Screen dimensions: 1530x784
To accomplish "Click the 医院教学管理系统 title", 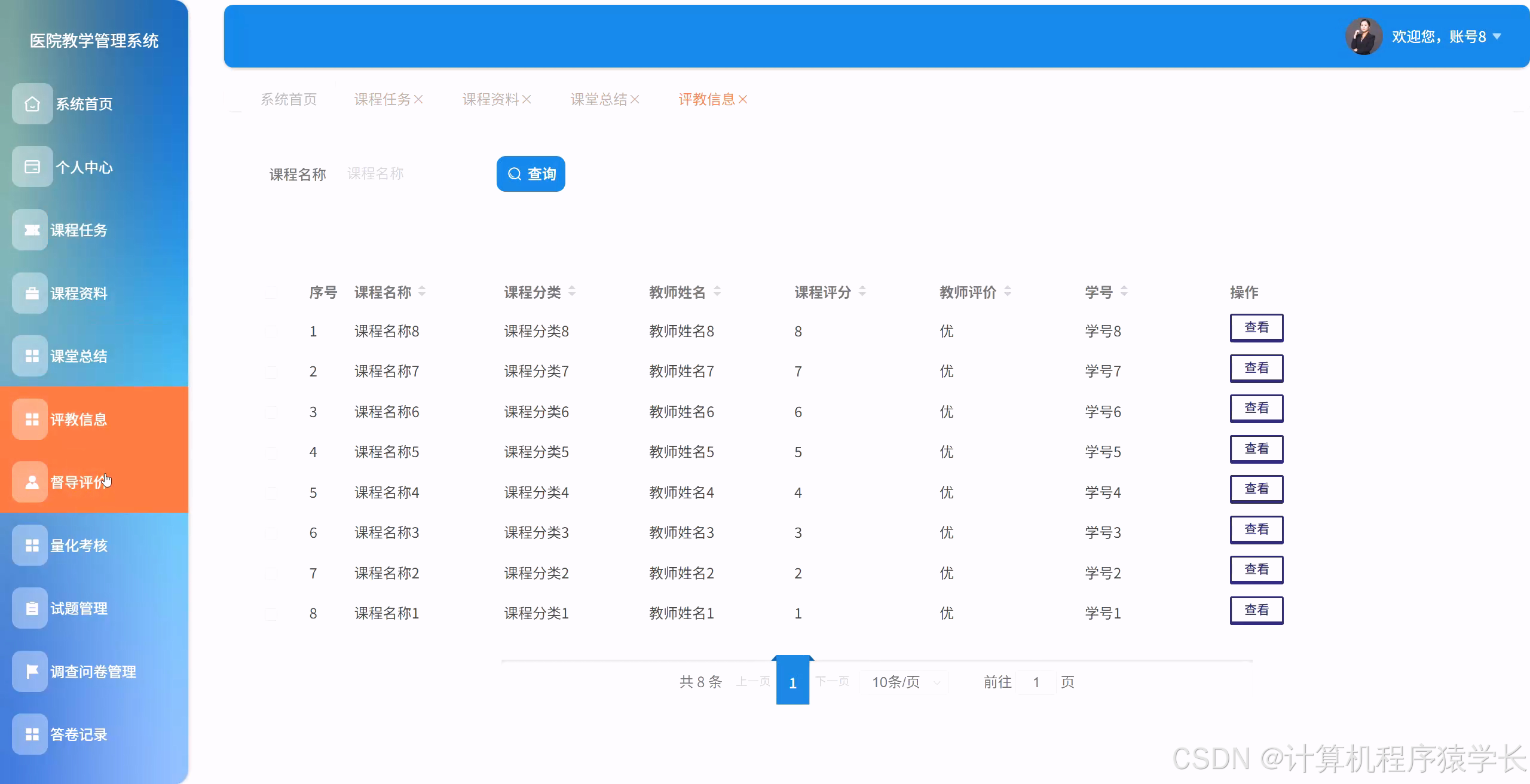I will [94, 41].
